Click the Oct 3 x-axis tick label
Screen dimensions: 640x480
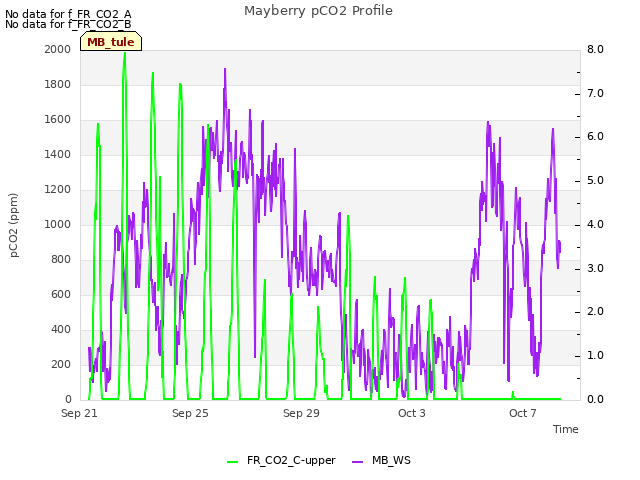tap(412, 413)
